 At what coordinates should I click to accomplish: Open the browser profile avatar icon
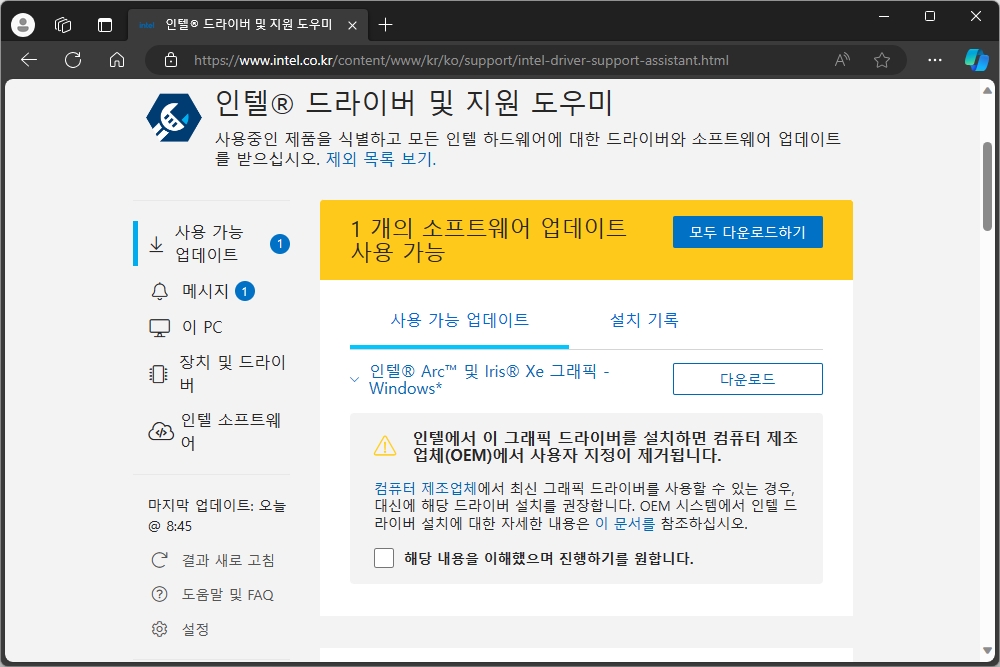pyautogui.click(x=23, y=25)
